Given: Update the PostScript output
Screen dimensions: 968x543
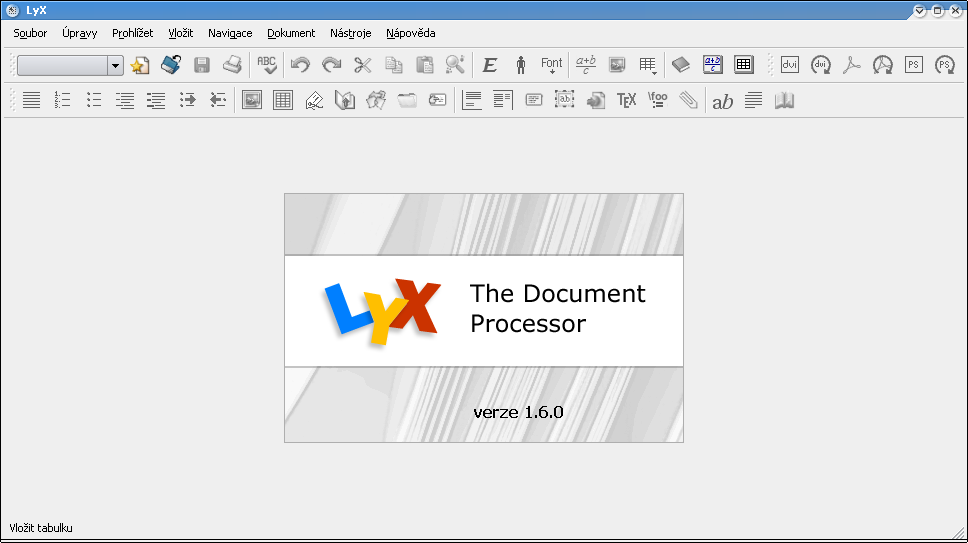Looking at the screenshot, I should point(945,65).
